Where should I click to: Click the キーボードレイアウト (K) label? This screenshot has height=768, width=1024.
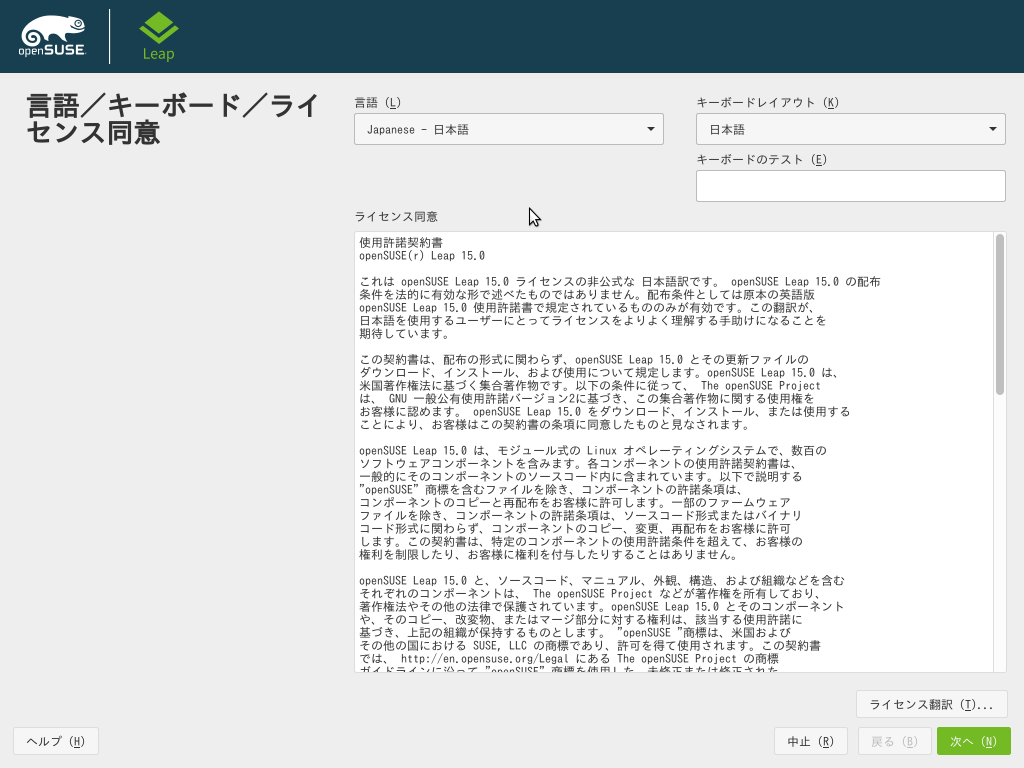[767, 103]
